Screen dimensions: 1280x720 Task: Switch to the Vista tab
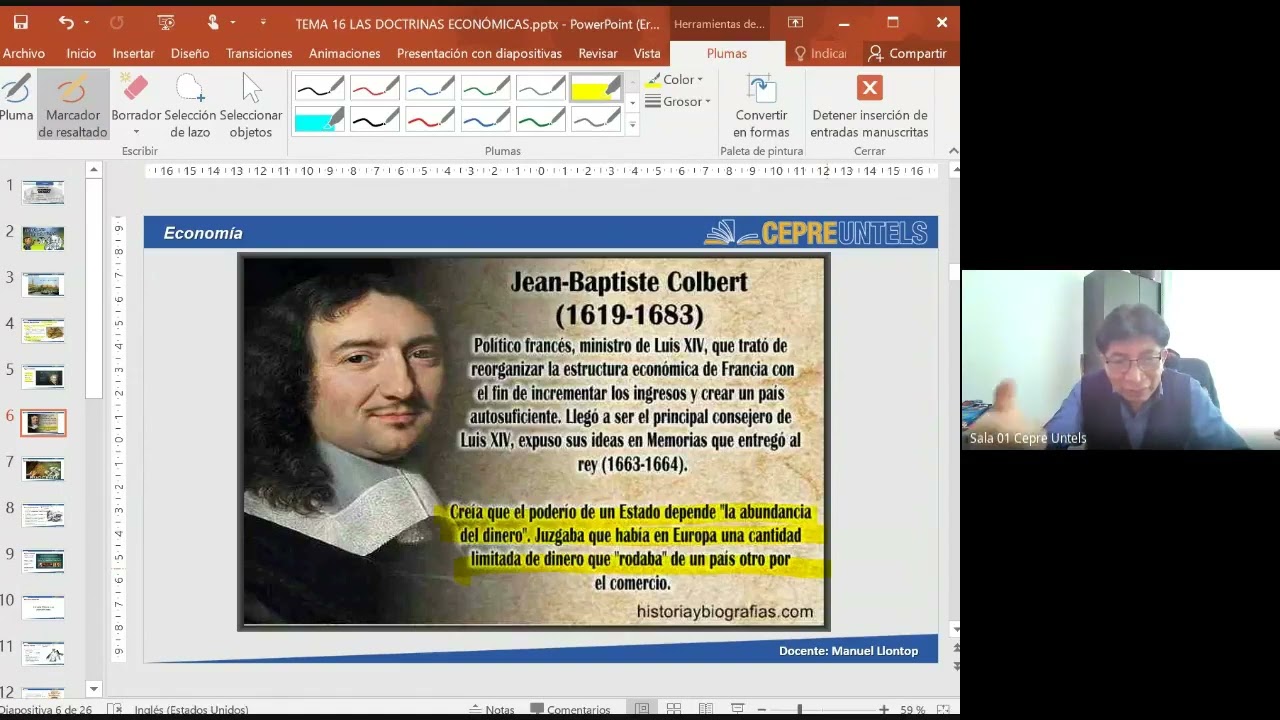[x=647, y=53]
